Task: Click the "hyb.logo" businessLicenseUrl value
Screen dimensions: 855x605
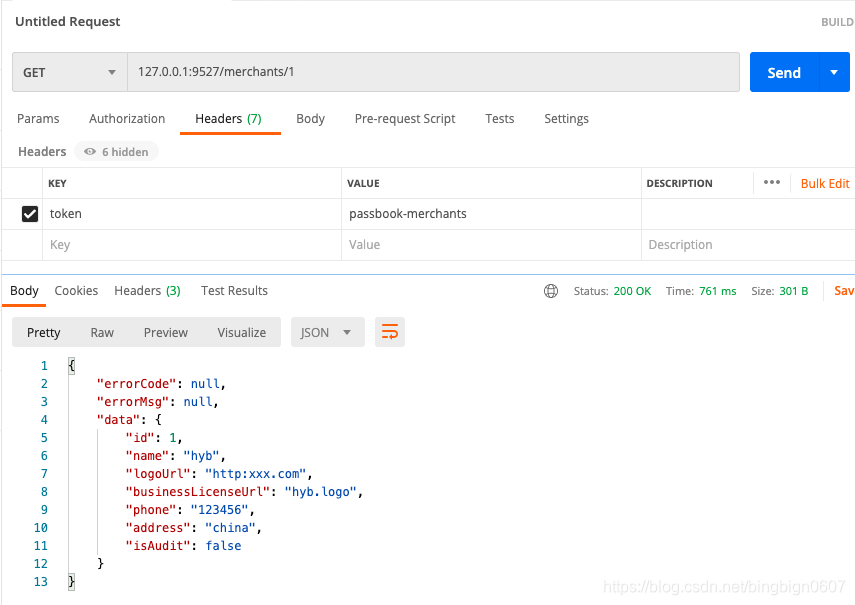Action: (321, 492)
